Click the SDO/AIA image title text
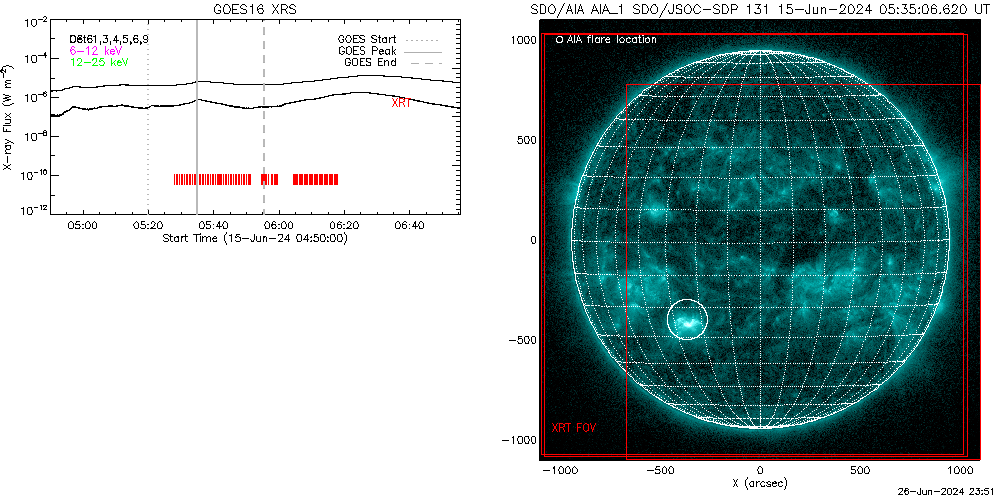 pyautogui.click(x=758, y=10)
